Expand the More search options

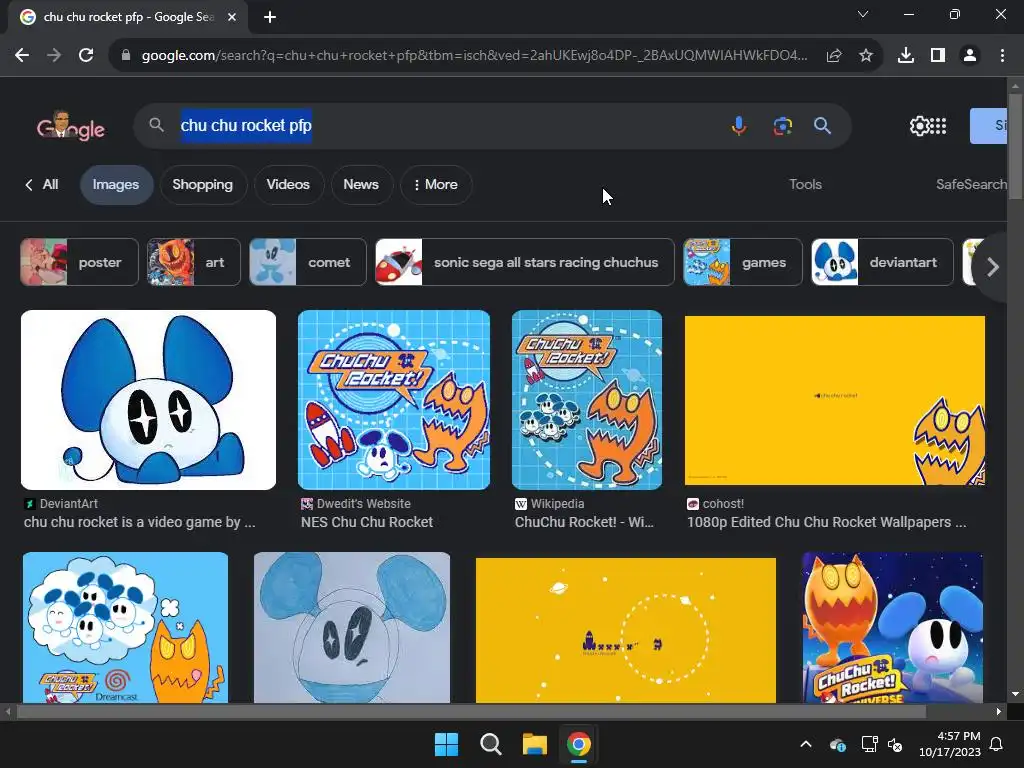pos(436,184)
